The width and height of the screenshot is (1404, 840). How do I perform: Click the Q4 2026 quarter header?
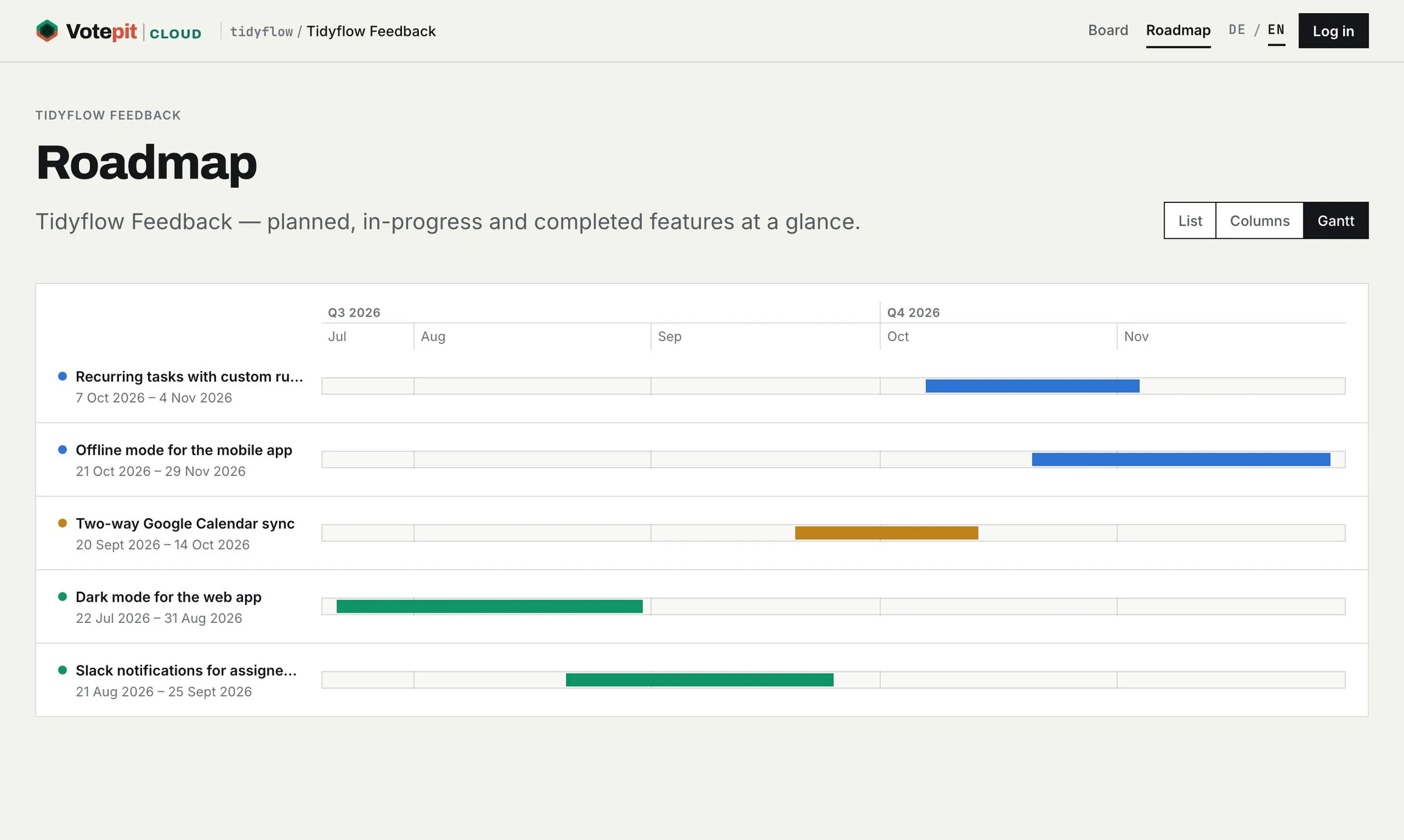coord(913,312)
